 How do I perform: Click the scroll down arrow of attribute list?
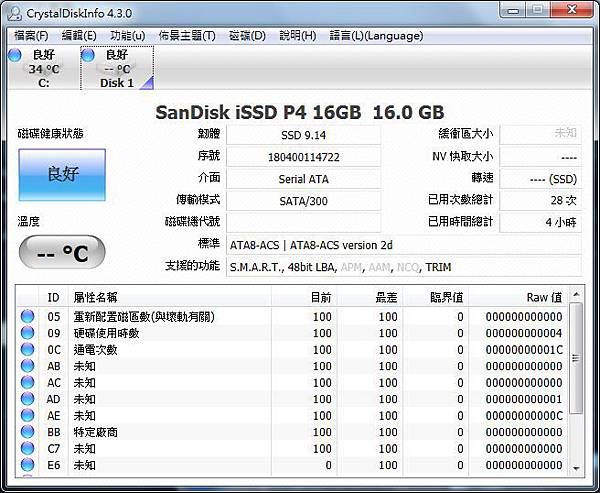(x=576, y=468)
